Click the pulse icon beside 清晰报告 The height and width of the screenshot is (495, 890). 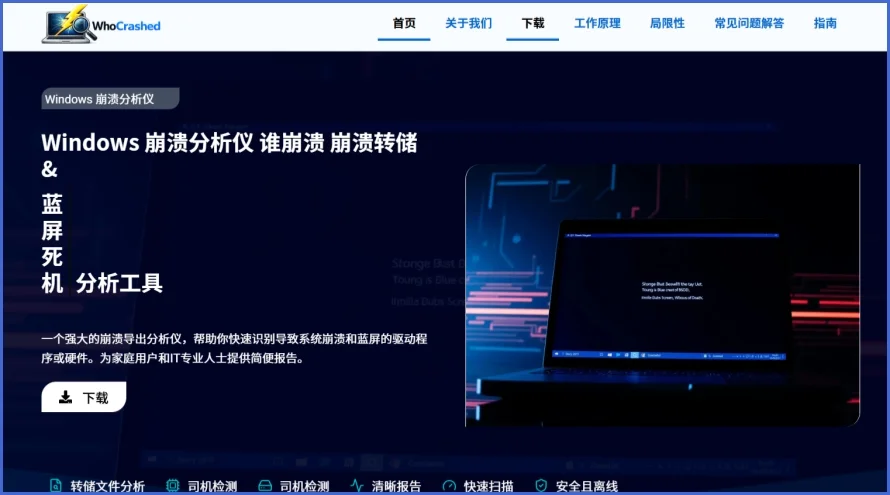point(357,486)
